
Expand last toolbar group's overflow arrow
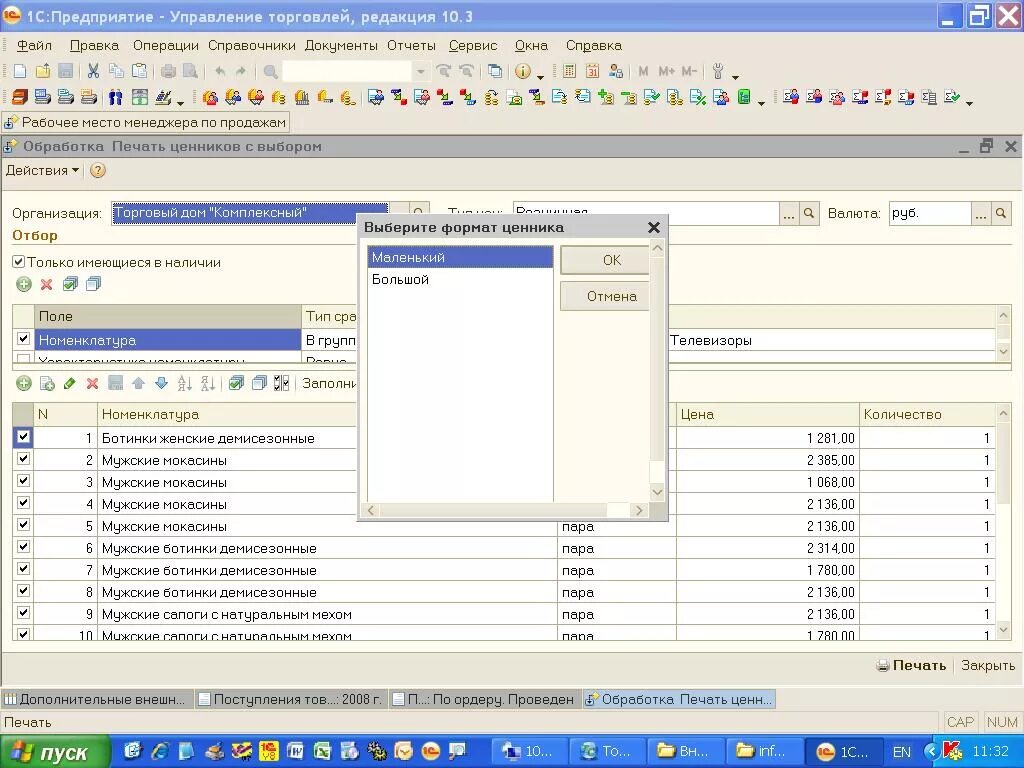pos(969,103)
